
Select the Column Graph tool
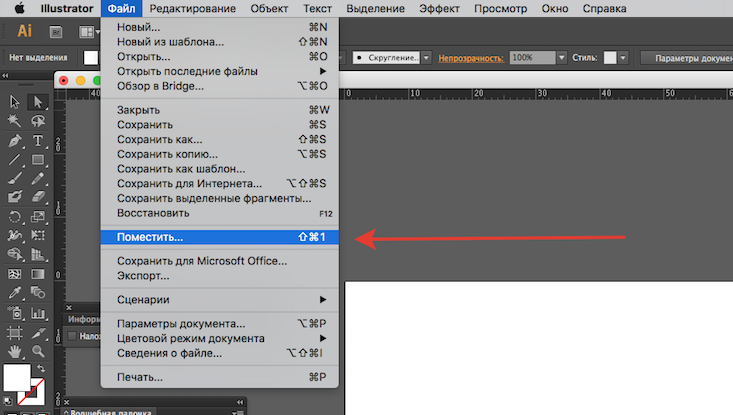38,313
